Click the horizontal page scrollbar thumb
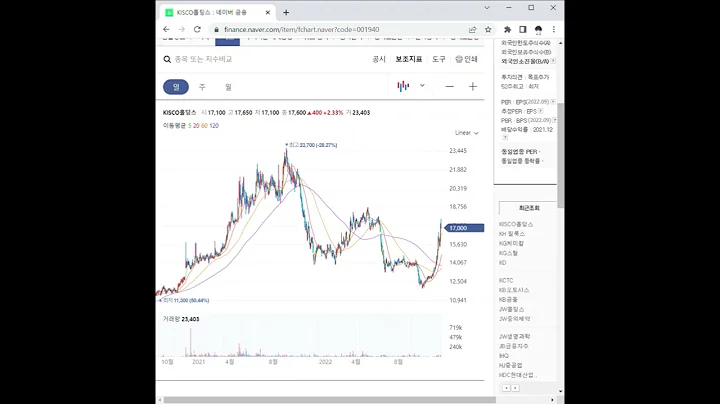Screen dimensions: 720x404 tap(330, 400)
